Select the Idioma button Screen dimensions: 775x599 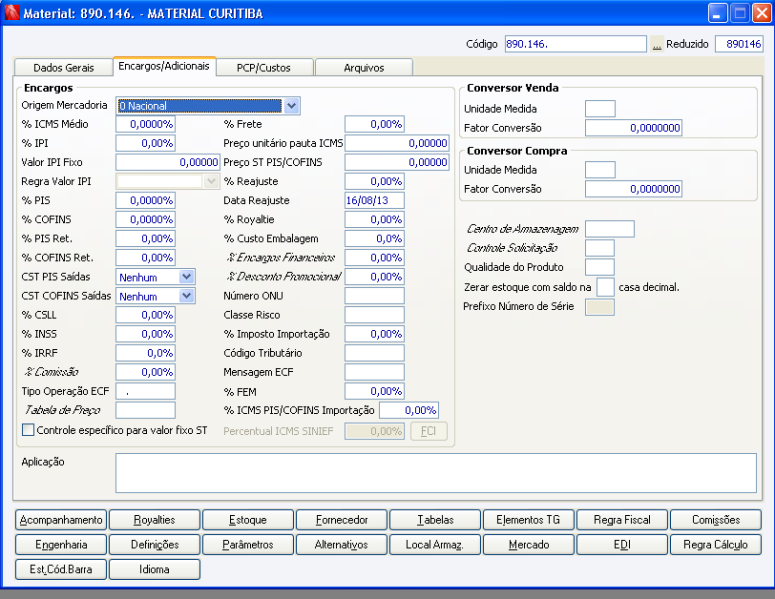(x=154, y=570)
